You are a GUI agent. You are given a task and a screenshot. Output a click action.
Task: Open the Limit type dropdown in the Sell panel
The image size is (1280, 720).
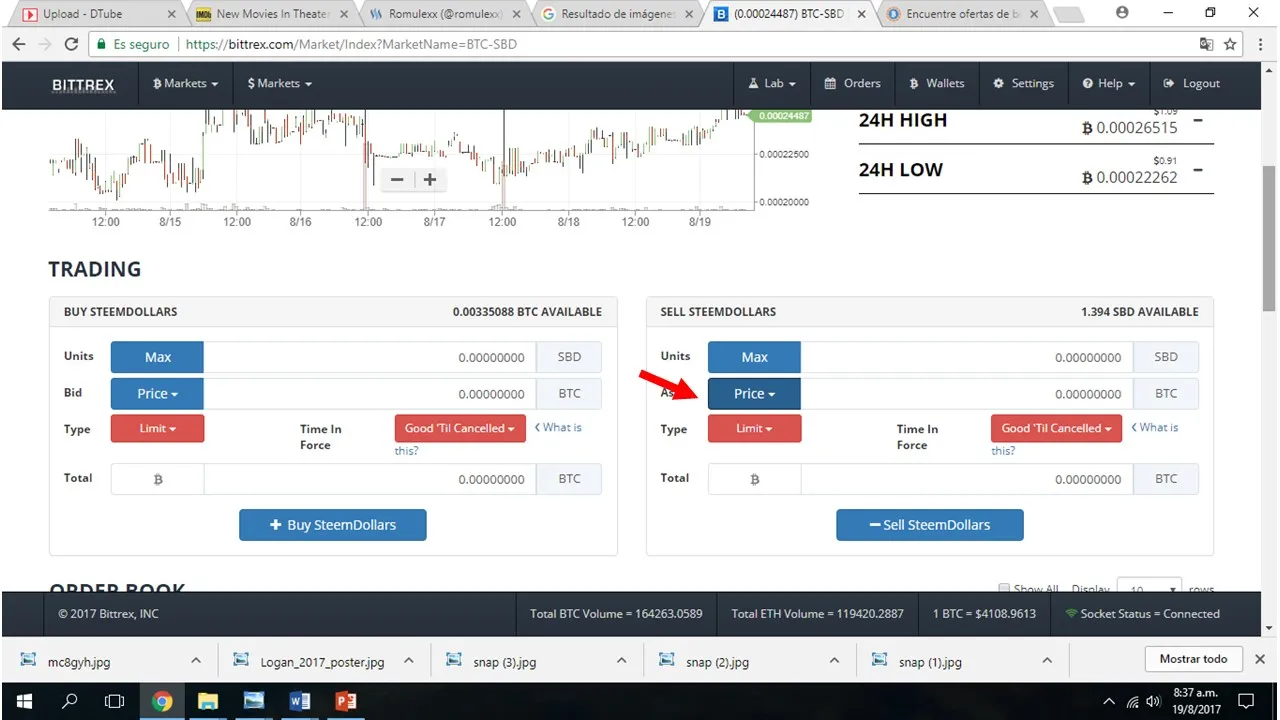point(754,428)
